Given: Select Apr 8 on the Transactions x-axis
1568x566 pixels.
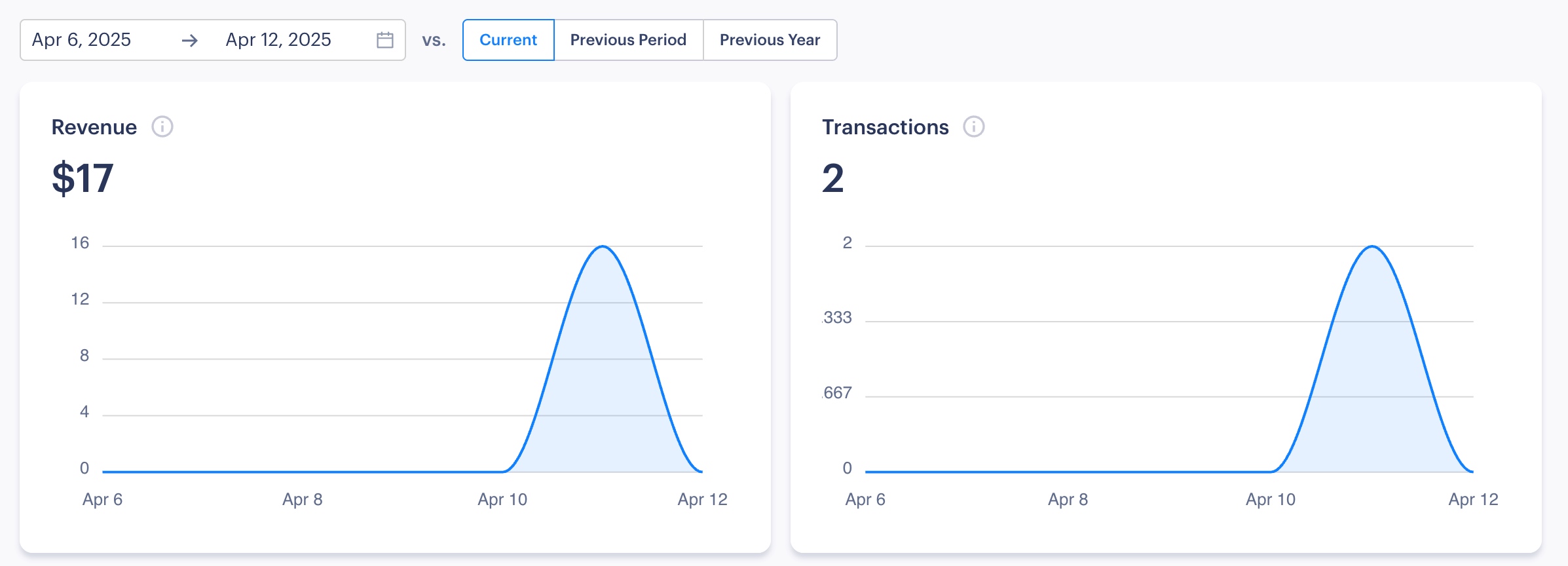Looking at the screenshot, I should tap(1068, 500).
